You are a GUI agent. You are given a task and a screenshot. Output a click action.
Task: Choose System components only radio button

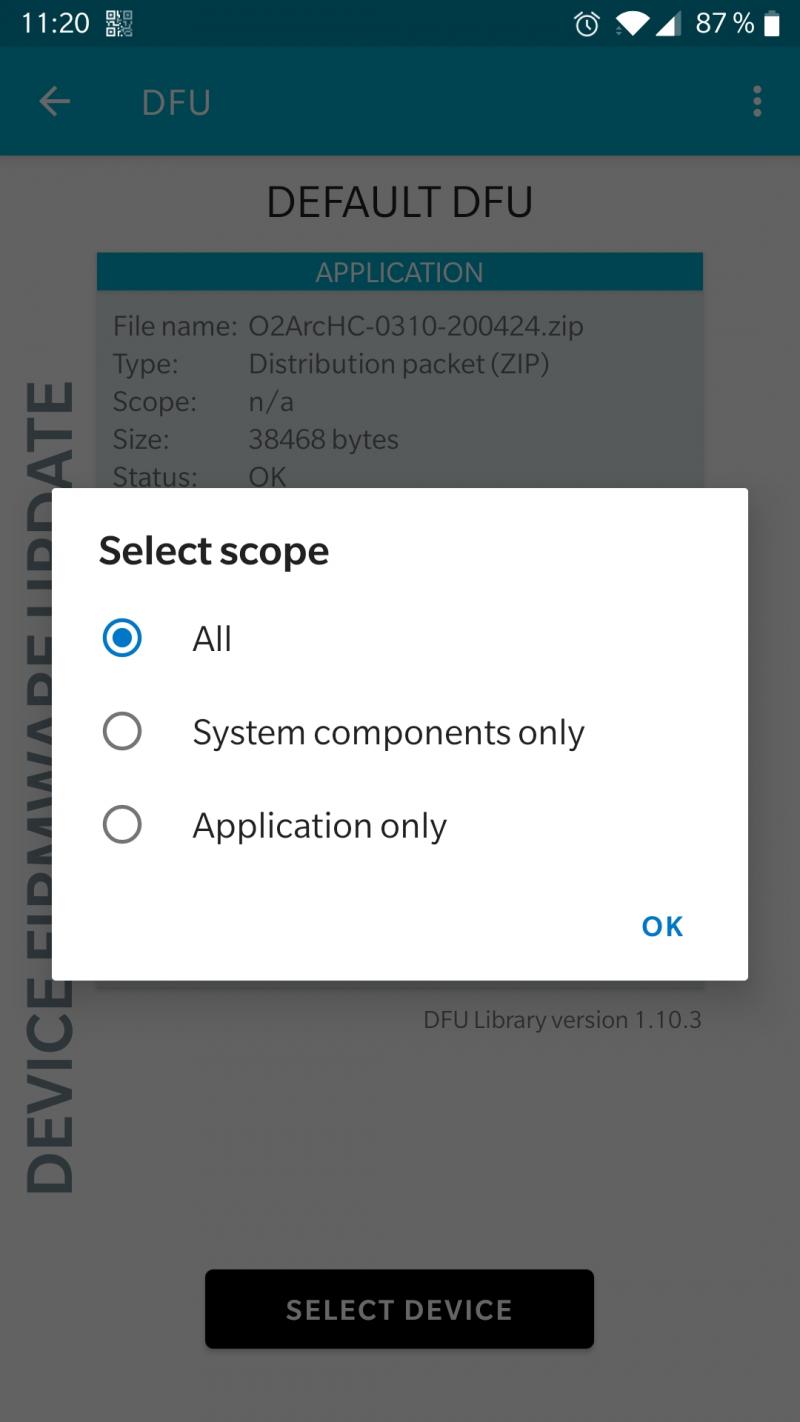[x=122, y=732]
